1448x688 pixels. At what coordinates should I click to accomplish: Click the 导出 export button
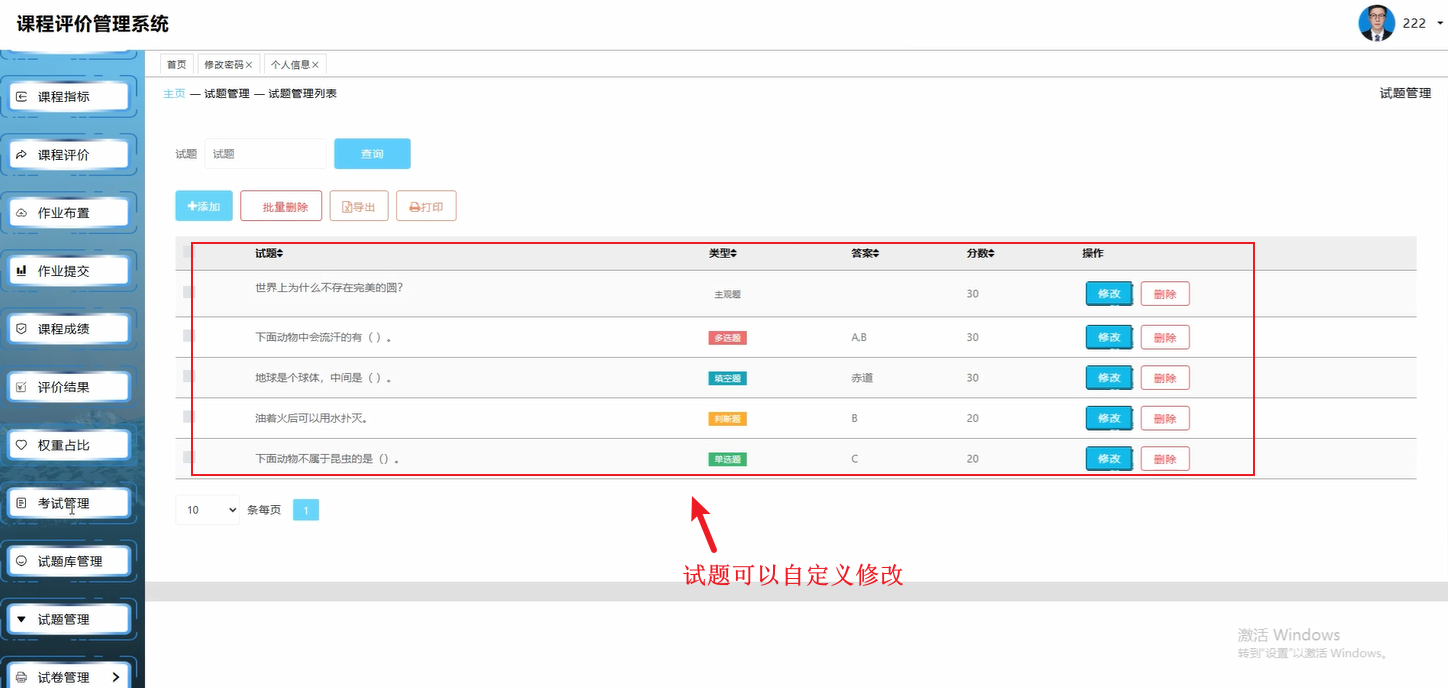tap(359, 206)
